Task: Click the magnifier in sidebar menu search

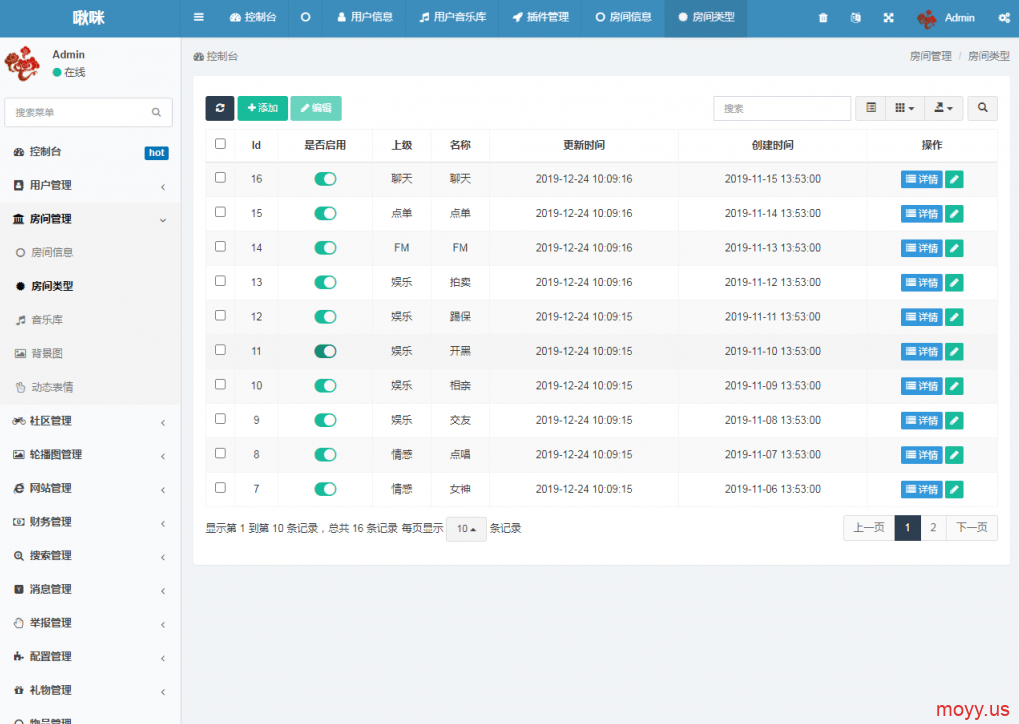Action: pos(156,112)
